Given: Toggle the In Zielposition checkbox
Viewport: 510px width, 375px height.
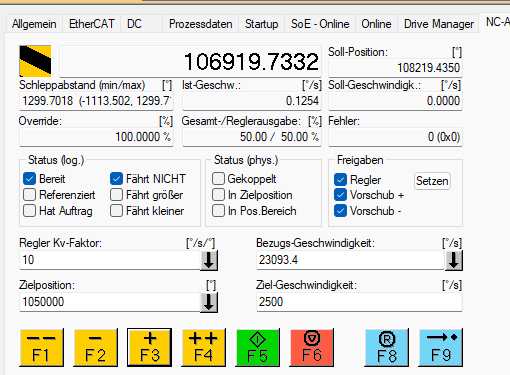Looking at the screenshot, I should click(x=218, y=195).
